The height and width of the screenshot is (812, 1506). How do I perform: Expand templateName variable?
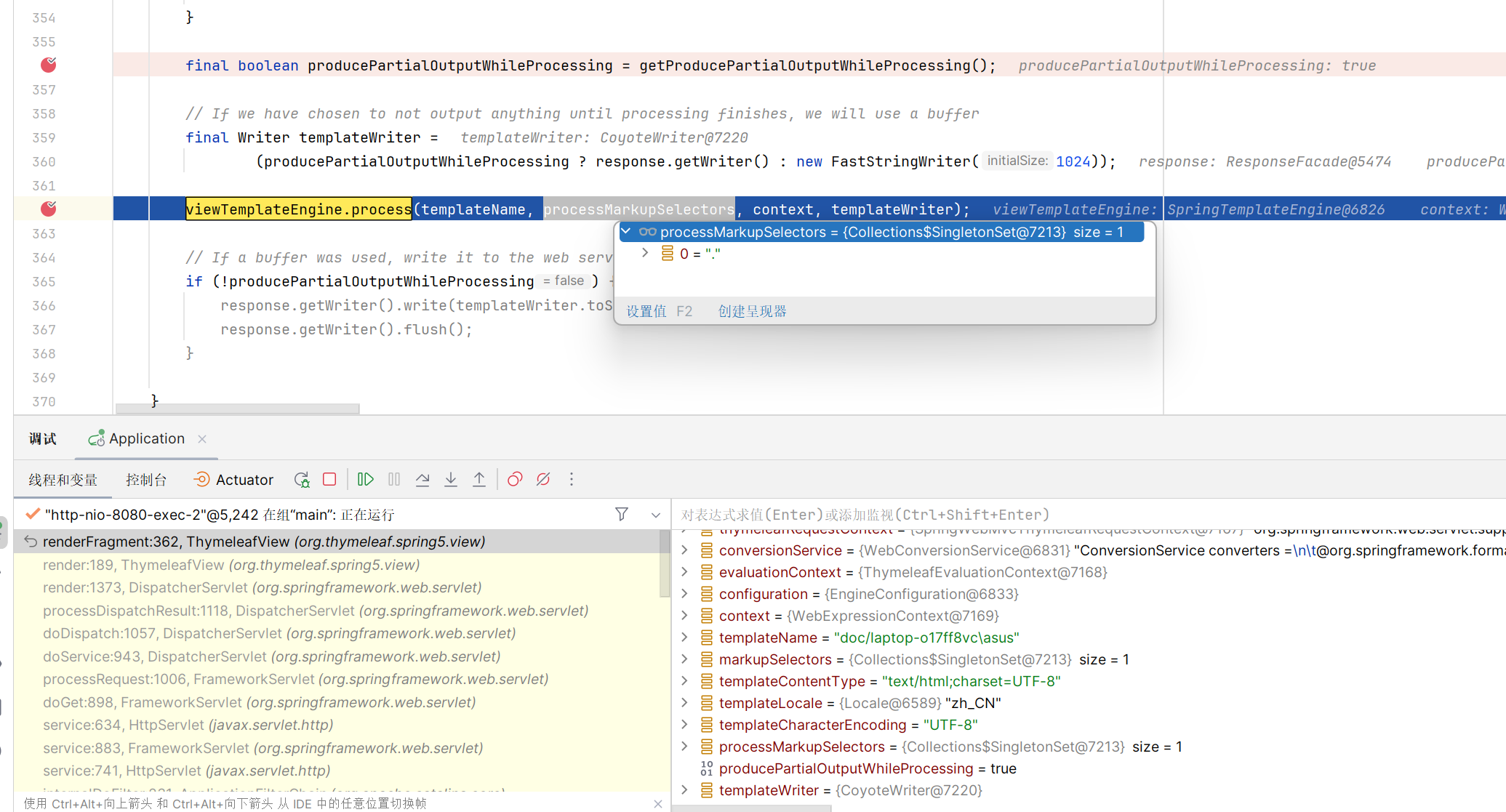coord(684,638)
